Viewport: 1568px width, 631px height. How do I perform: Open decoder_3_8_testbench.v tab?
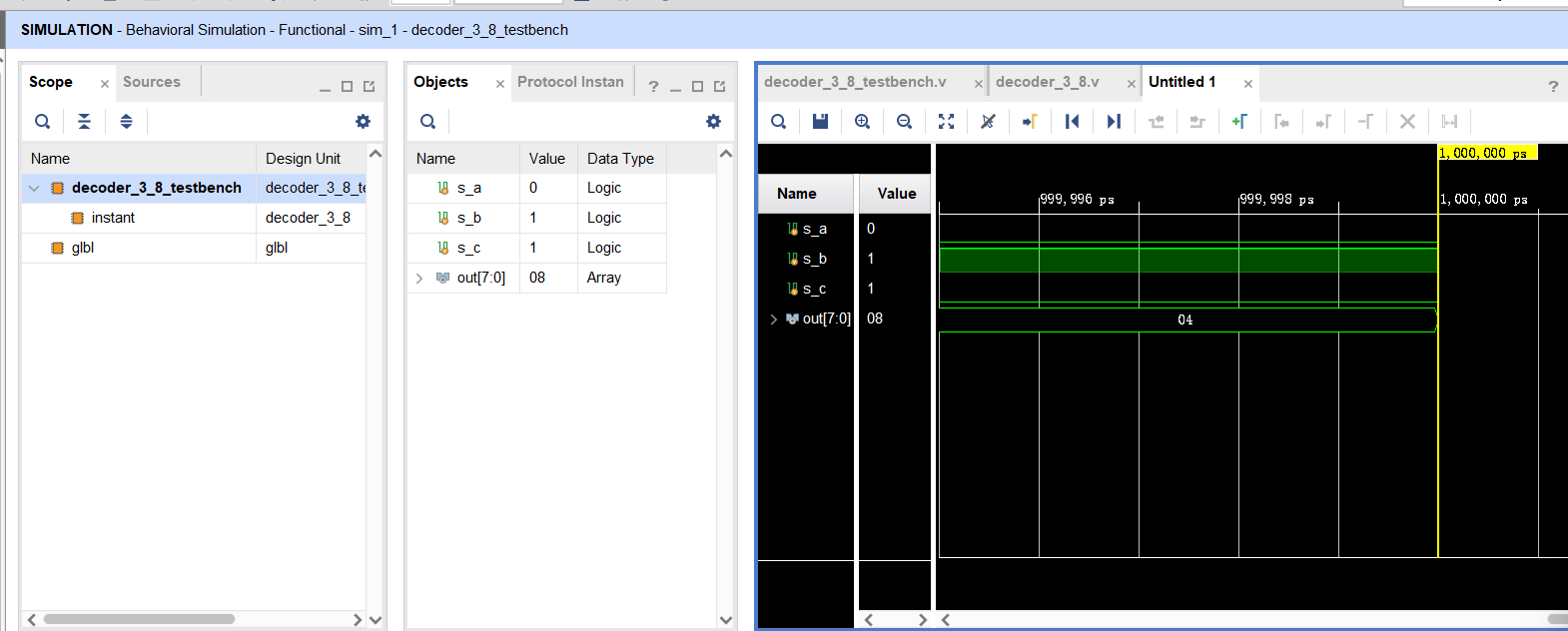click(x=855, y=82)
